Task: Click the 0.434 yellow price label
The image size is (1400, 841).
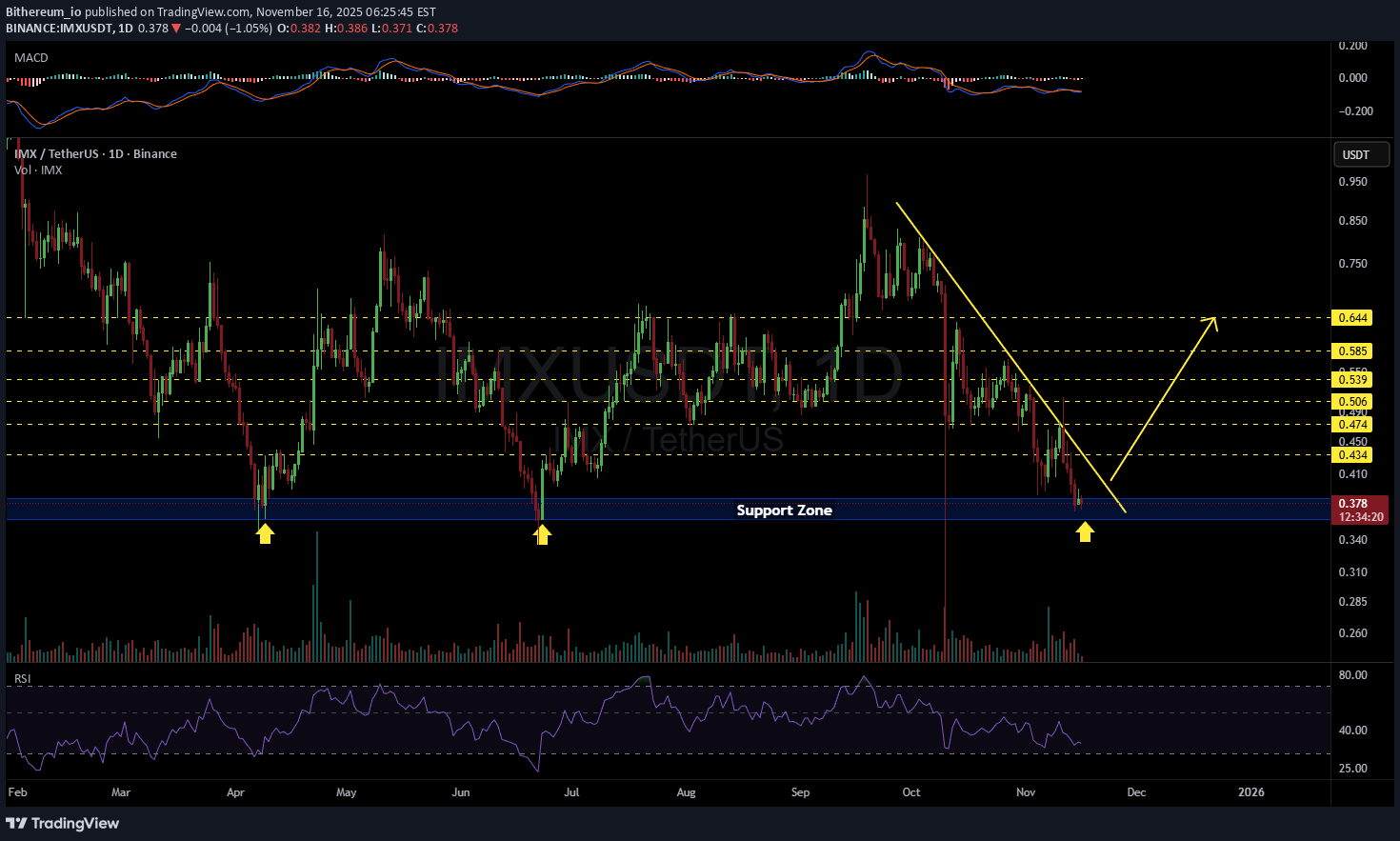Action: coord(1352,455)
